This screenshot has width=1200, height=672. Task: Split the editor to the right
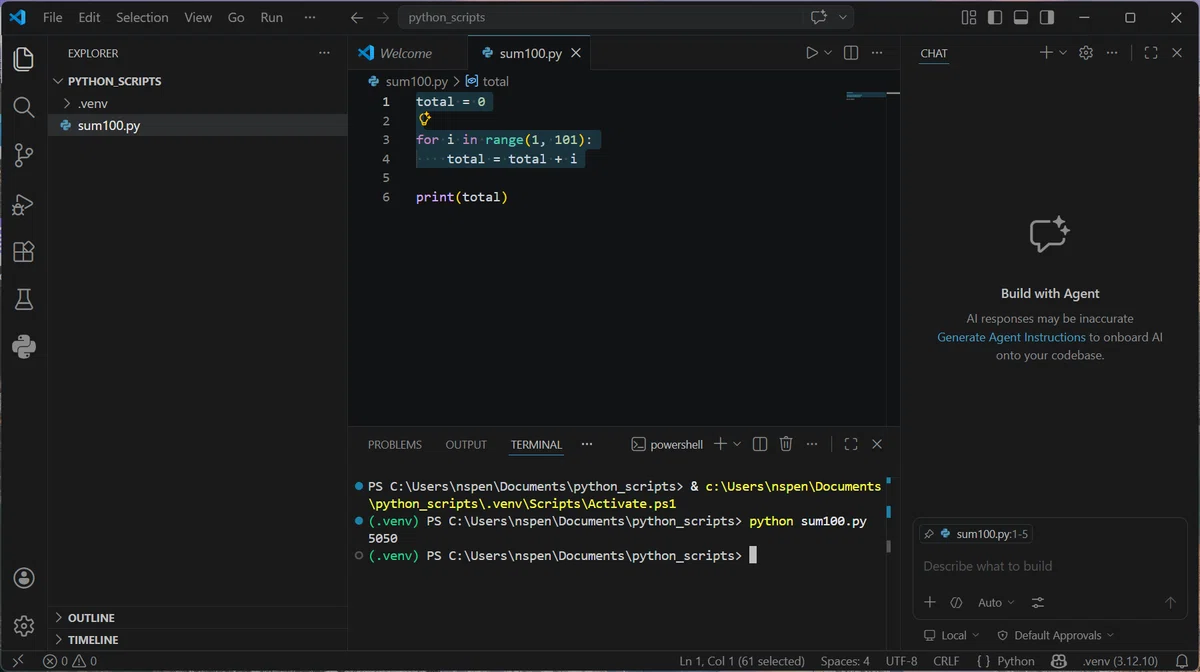click(851, 53)
